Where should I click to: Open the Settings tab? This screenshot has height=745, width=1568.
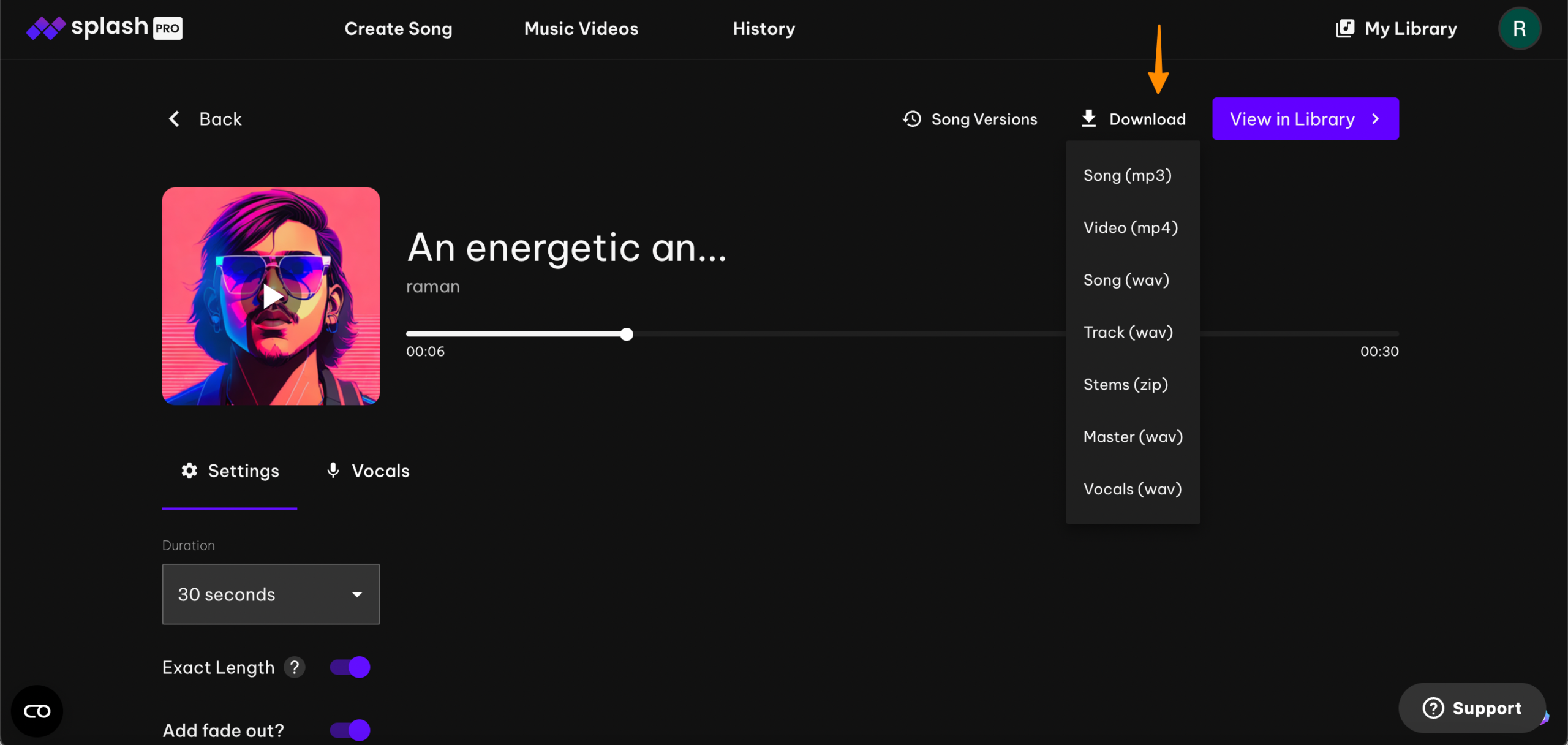tap(230, 471)
